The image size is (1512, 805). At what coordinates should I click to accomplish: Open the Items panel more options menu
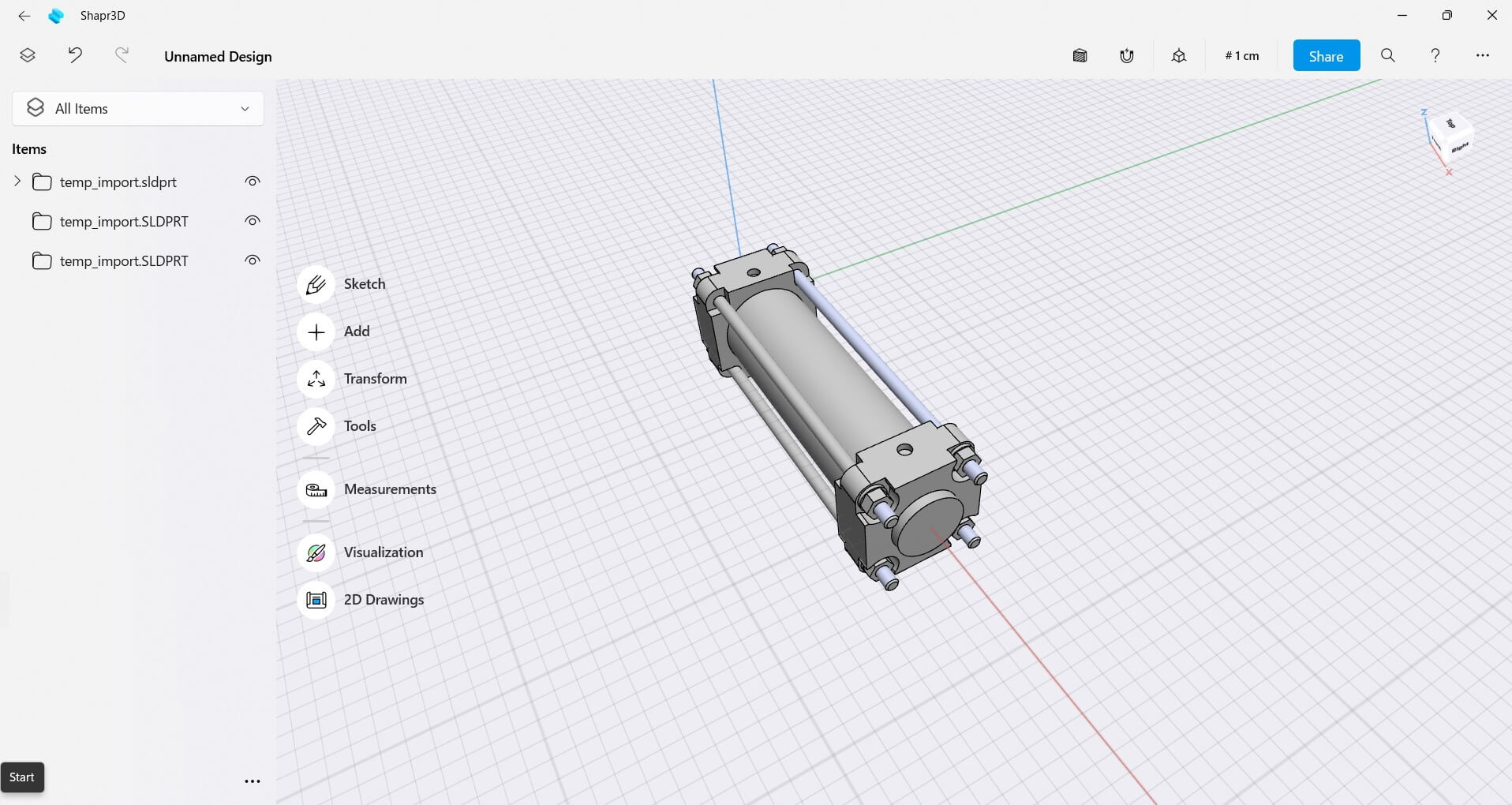(253, 781)
